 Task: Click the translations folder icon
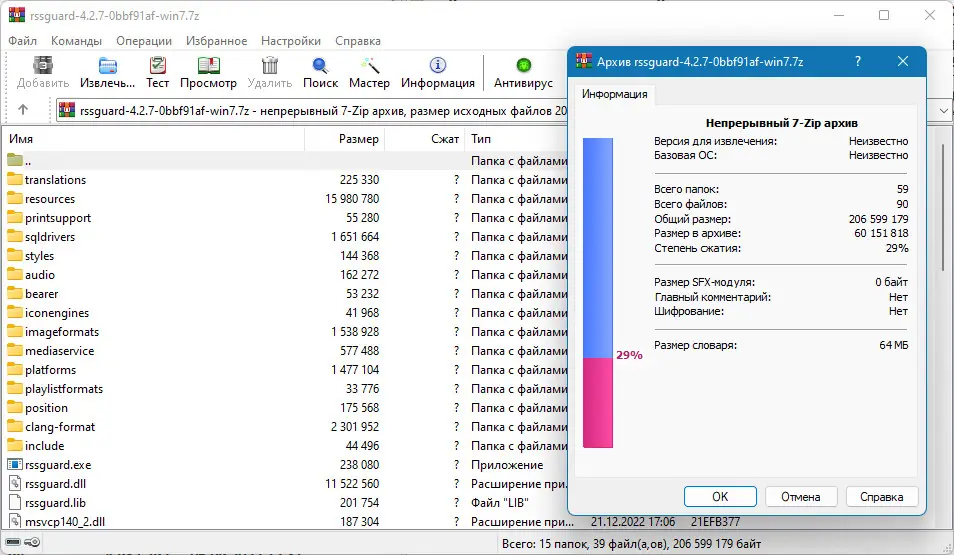[x=15, y=180]
